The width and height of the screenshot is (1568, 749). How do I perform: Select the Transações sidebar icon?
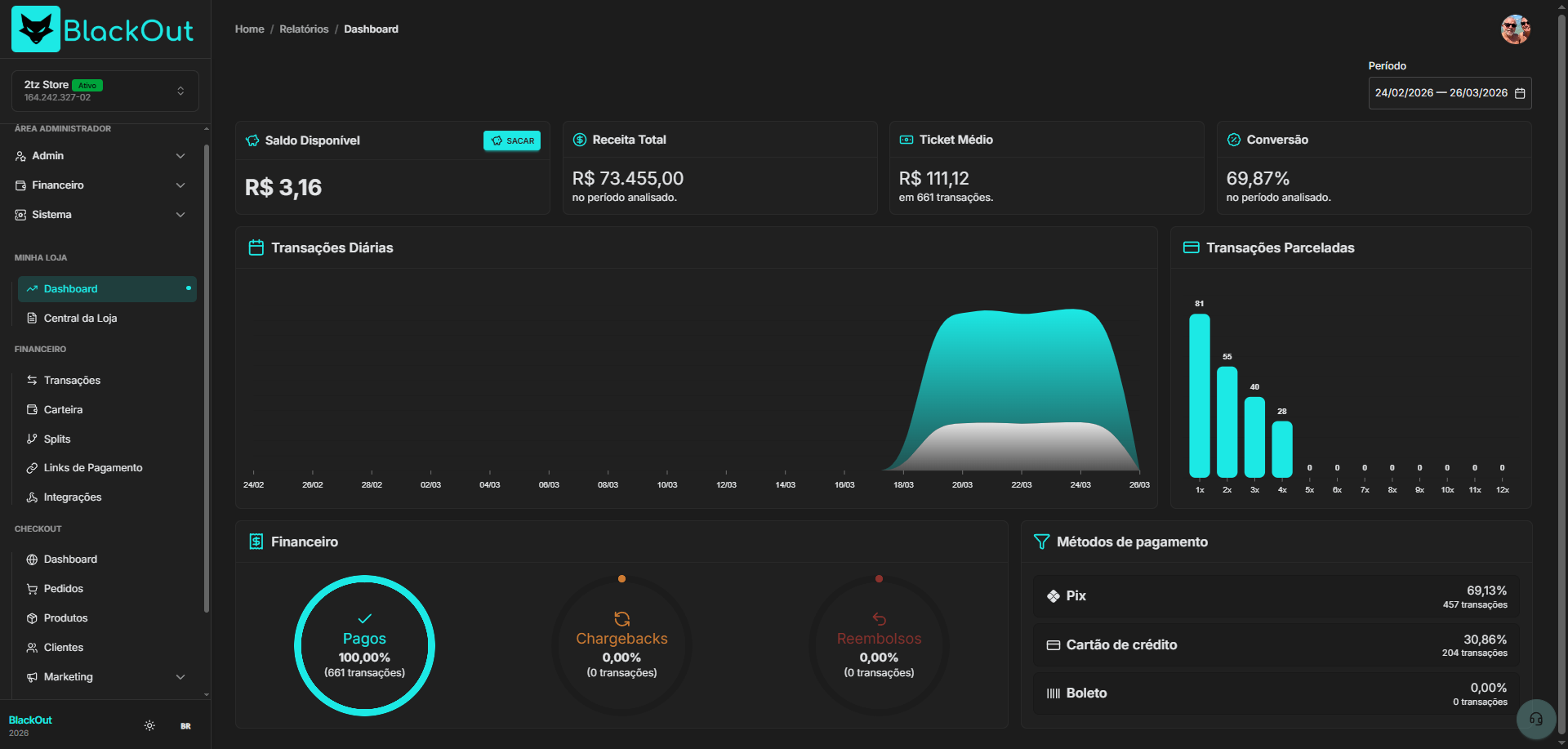pyautogui.click(x=31, y=380)
